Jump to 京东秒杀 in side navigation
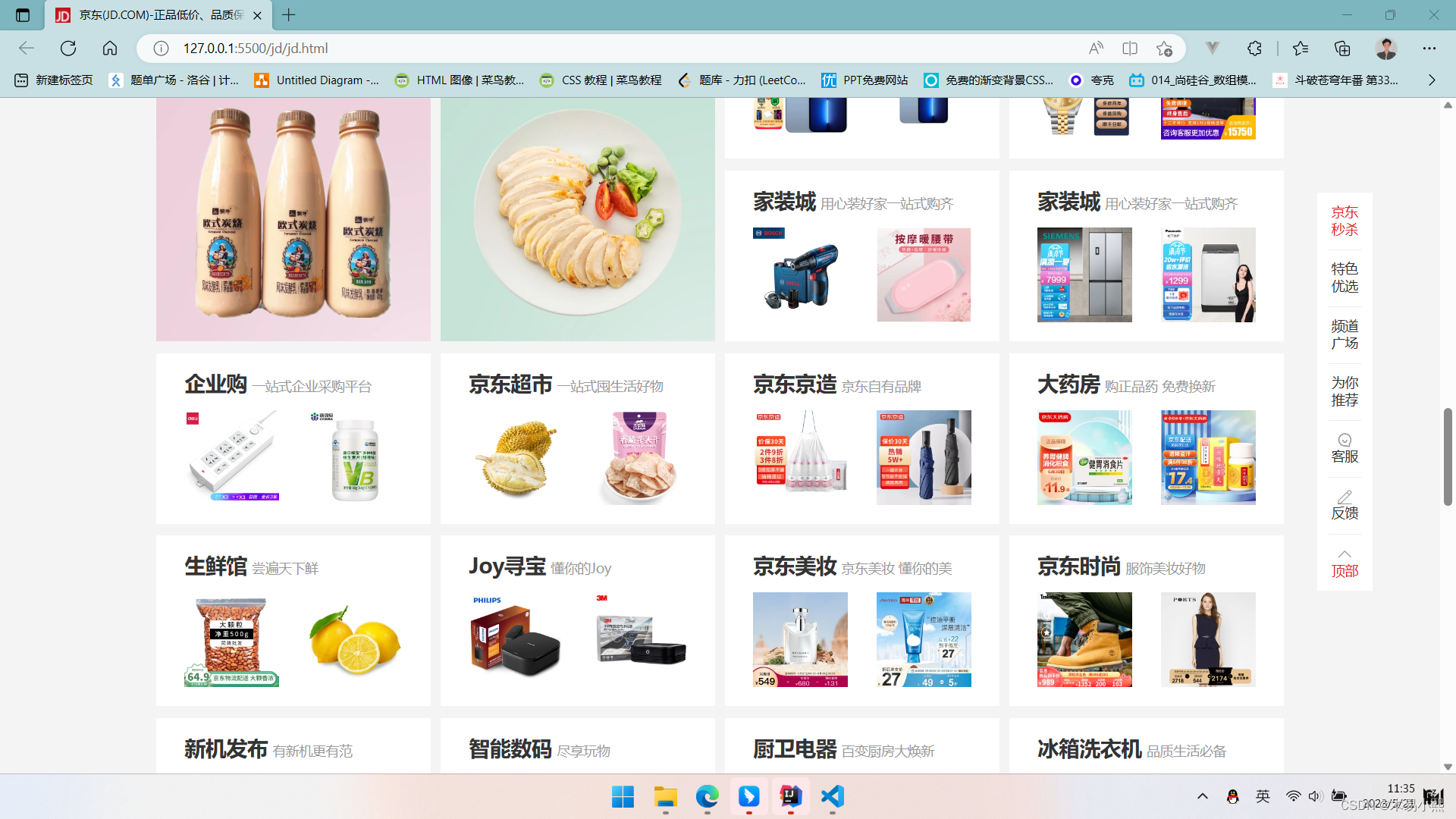 (1345, 221)
